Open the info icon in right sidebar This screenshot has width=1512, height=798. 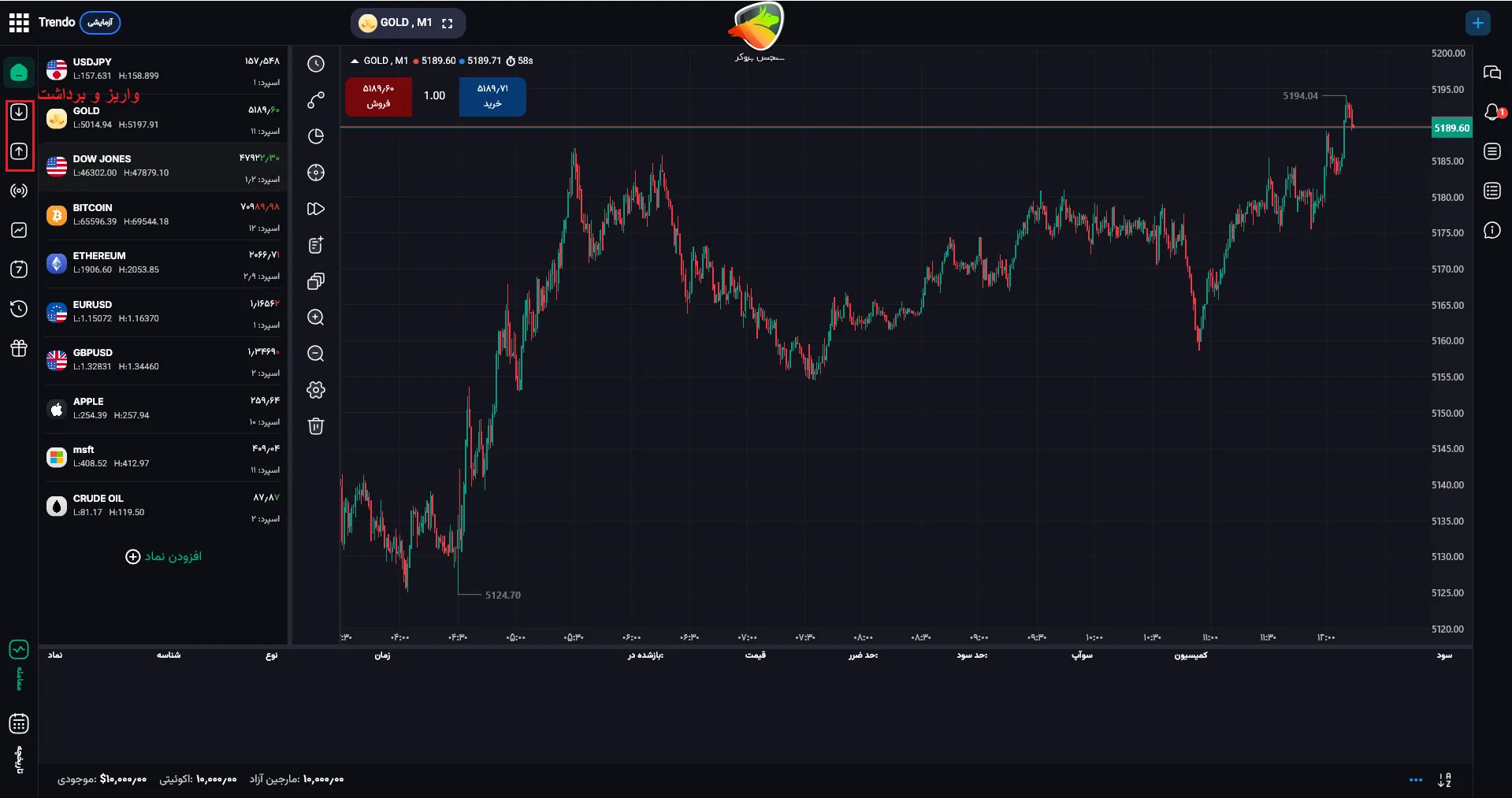[x=1492, y=230]
